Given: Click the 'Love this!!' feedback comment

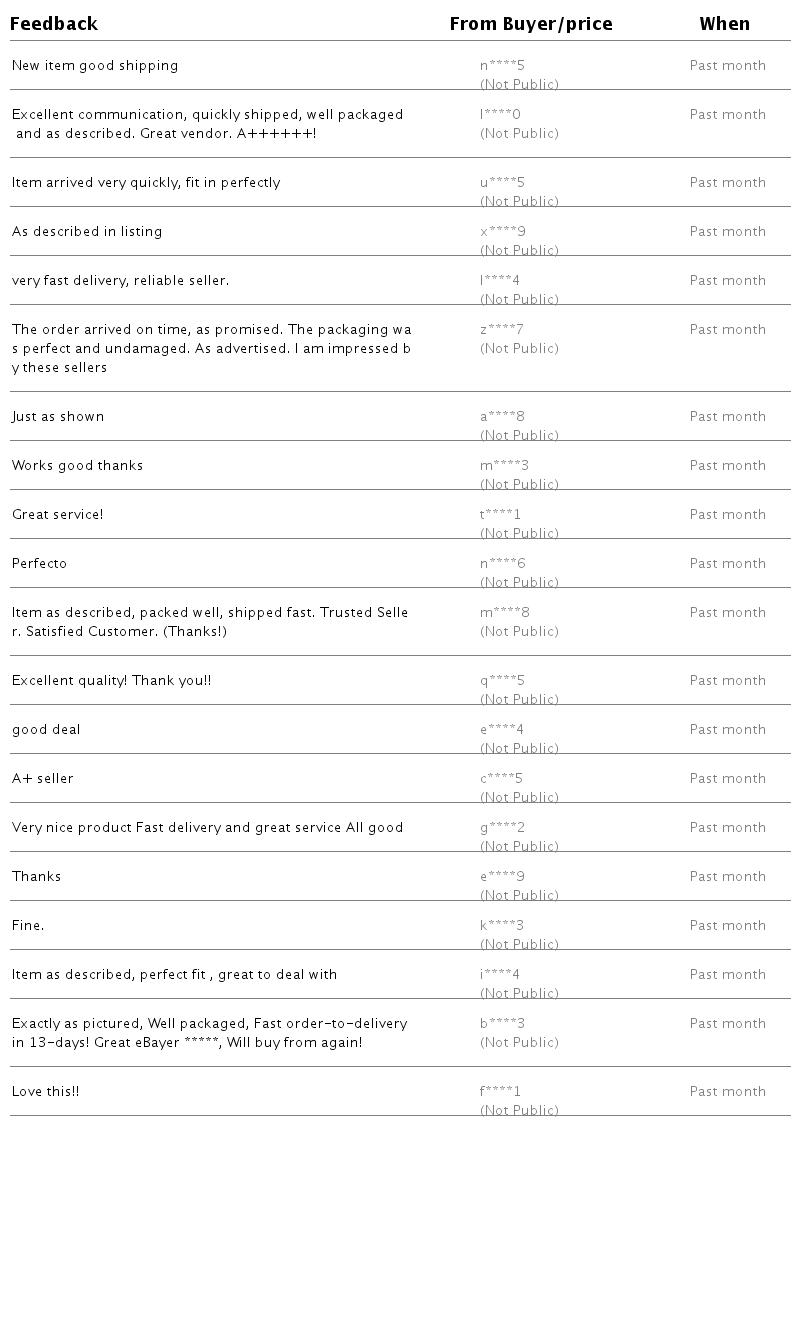Looking at the screenshot, I should (x=46, y=1092).
